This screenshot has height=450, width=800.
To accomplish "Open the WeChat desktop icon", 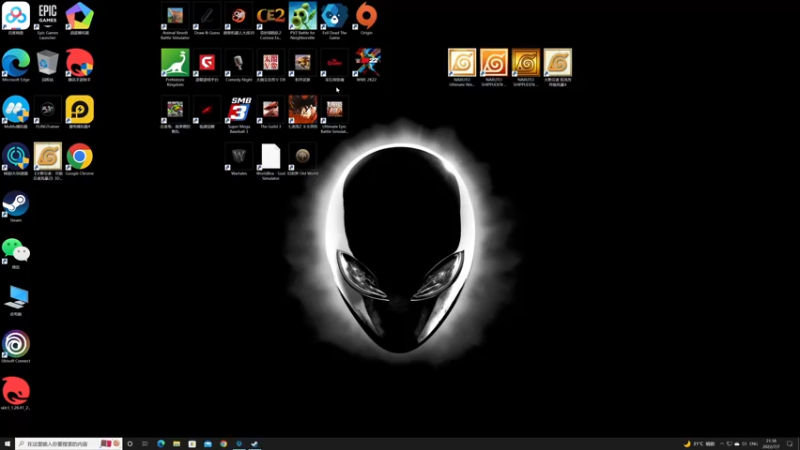I will (x=16, y=253).
